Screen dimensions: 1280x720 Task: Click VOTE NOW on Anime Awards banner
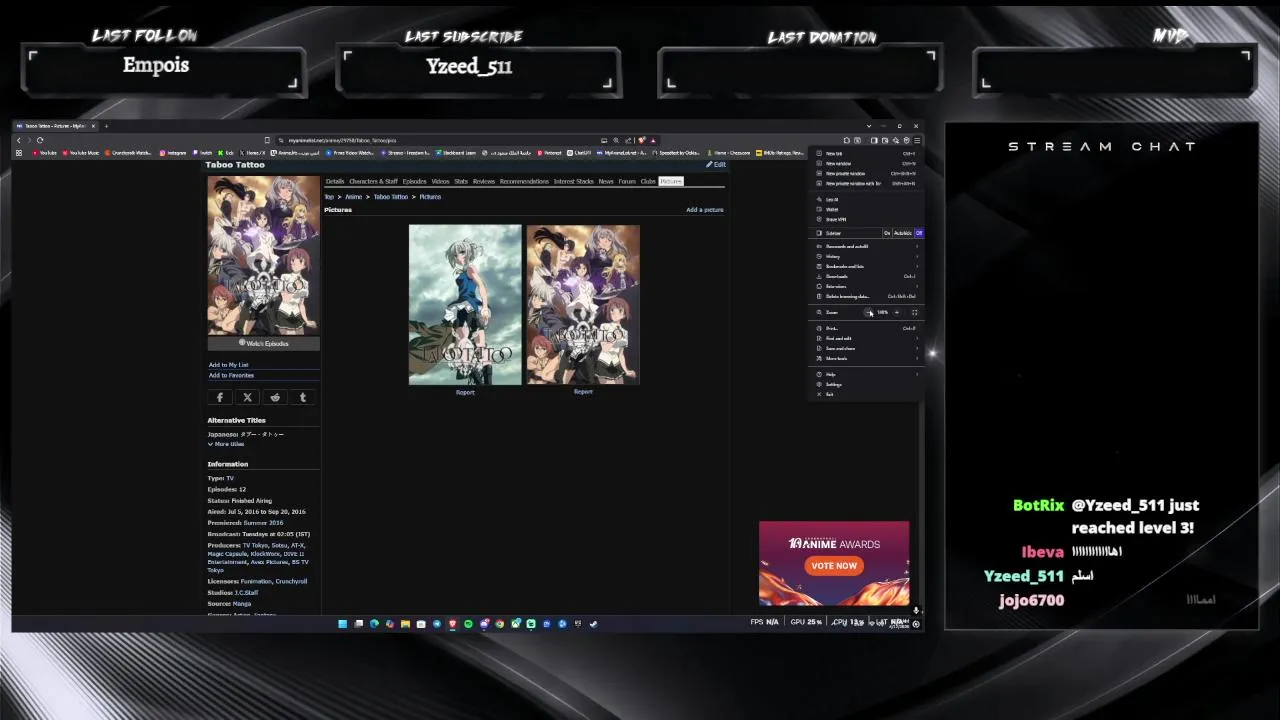[x=834, y=565]
